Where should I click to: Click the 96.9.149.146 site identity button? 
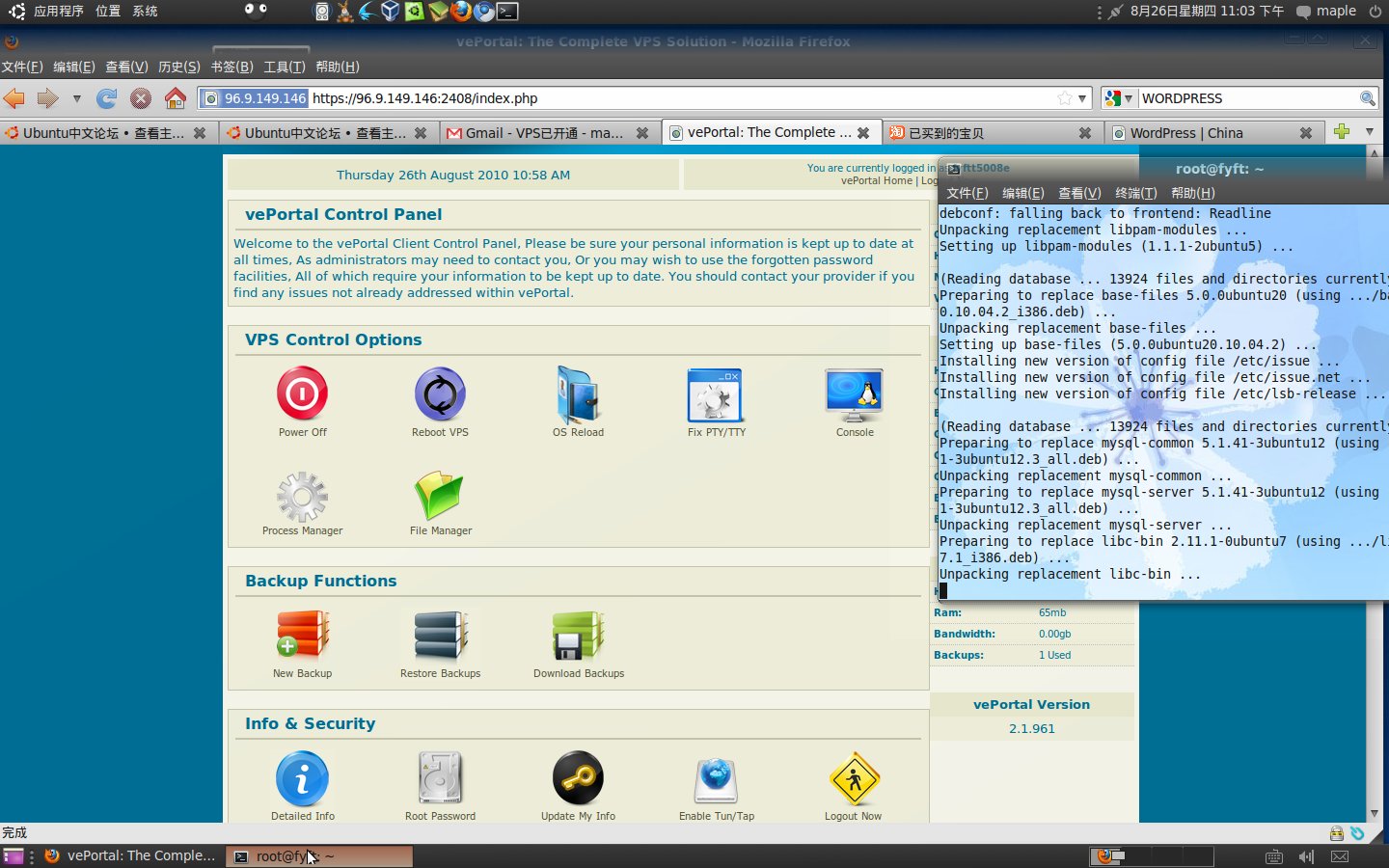pos(255,98)
